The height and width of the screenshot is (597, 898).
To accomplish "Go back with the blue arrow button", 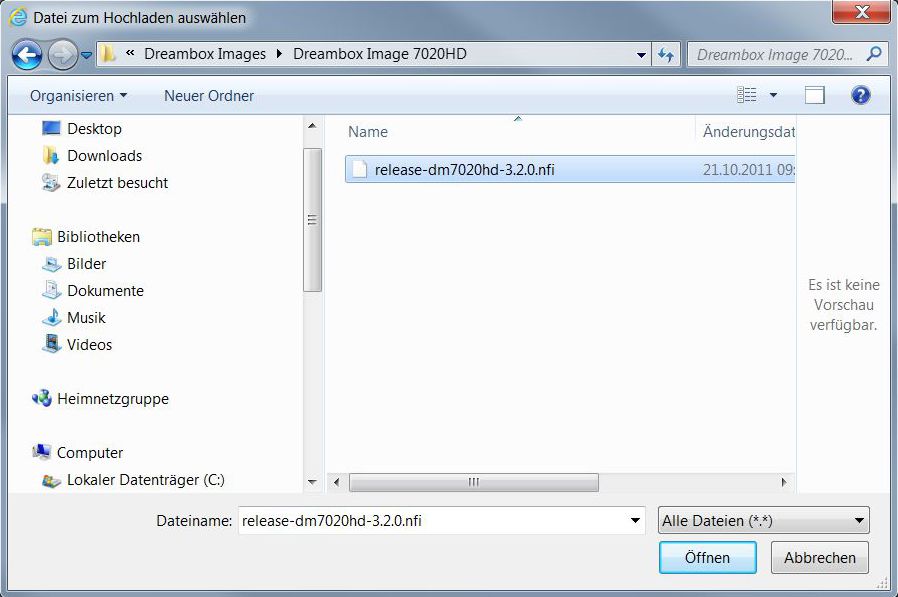I will click(x=26, y=55).
